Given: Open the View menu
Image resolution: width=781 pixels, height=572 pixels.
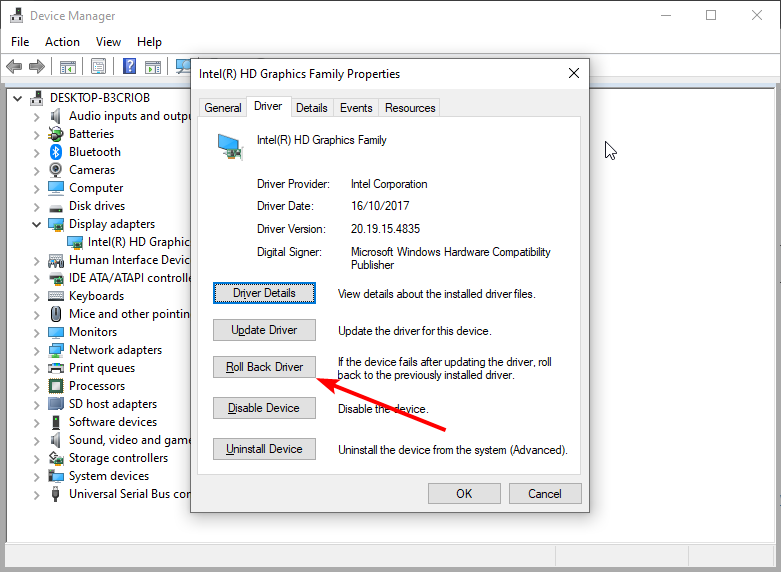Looking at the screenshot, I should click(108, 42).
